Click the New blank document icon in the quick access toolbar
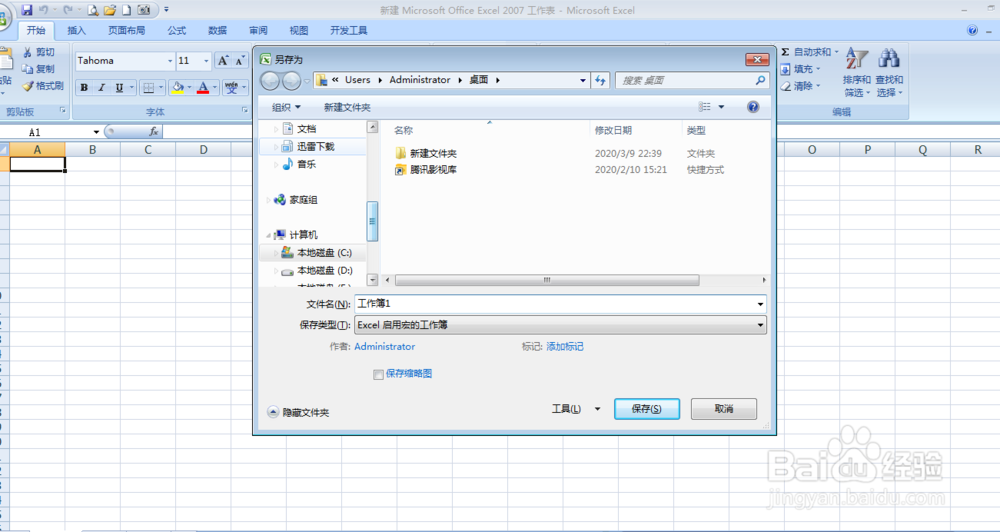The height and width of the screenshot is (532, 1000). pos(126,10)
